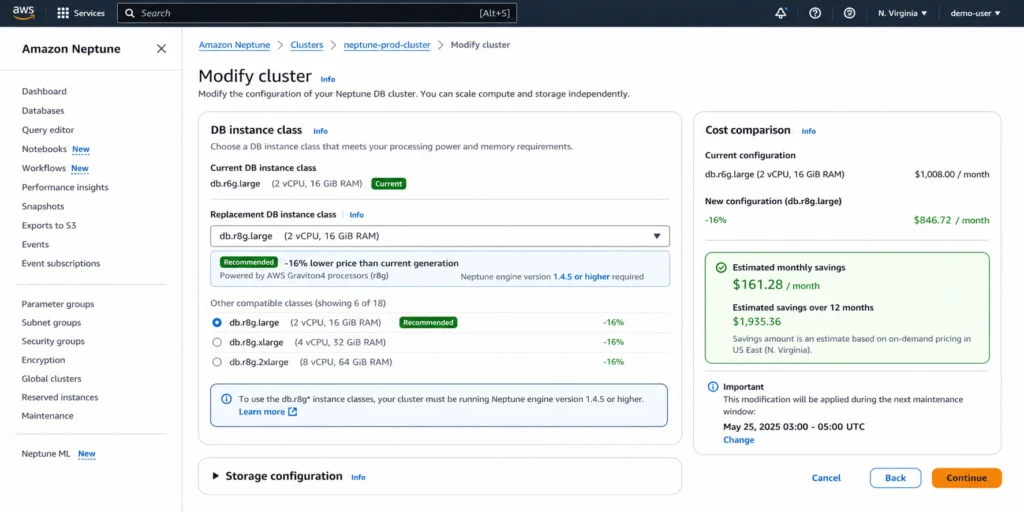
Task: Click Amazon Neptune breadcrumb link
Action: pos(234,45)
